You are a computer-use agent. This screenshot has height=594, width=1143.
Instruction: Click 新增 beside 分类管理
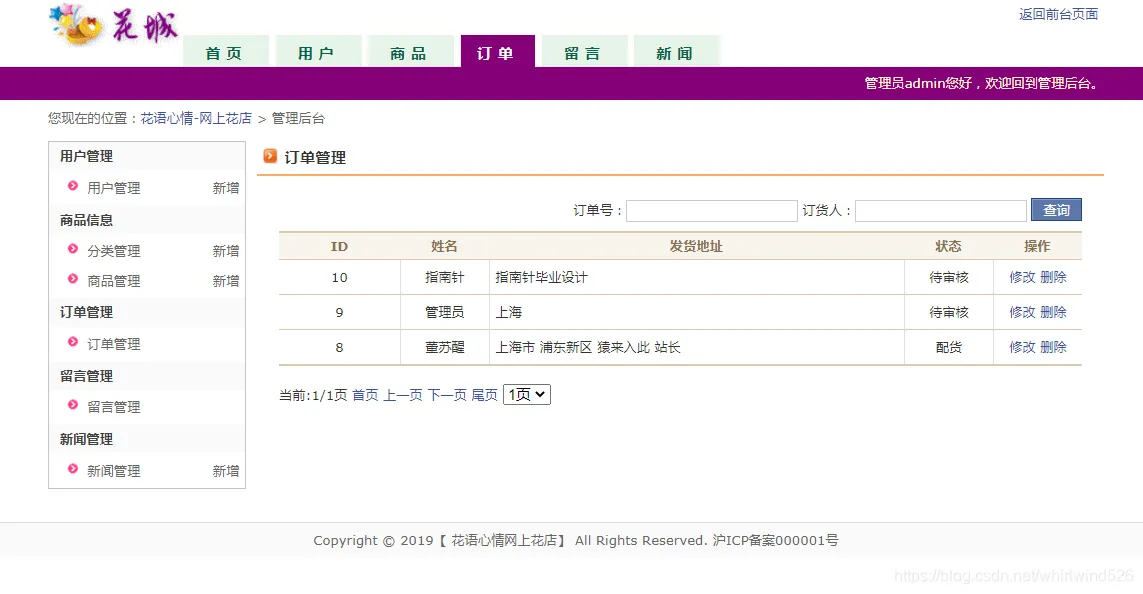(x=226, y=251)
